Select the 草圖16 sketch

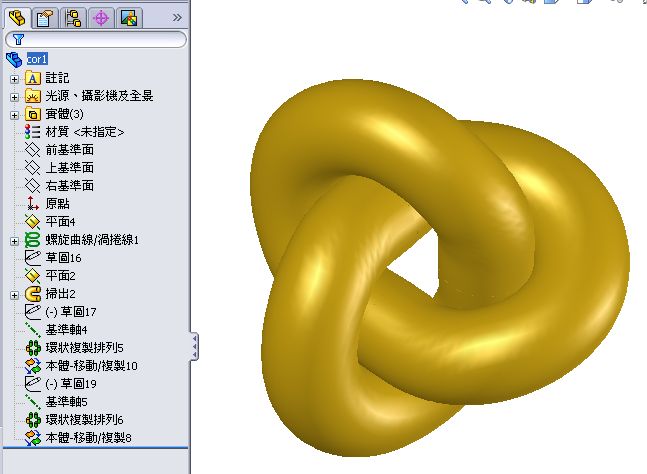pyautogui.click(x=64, y=258)
